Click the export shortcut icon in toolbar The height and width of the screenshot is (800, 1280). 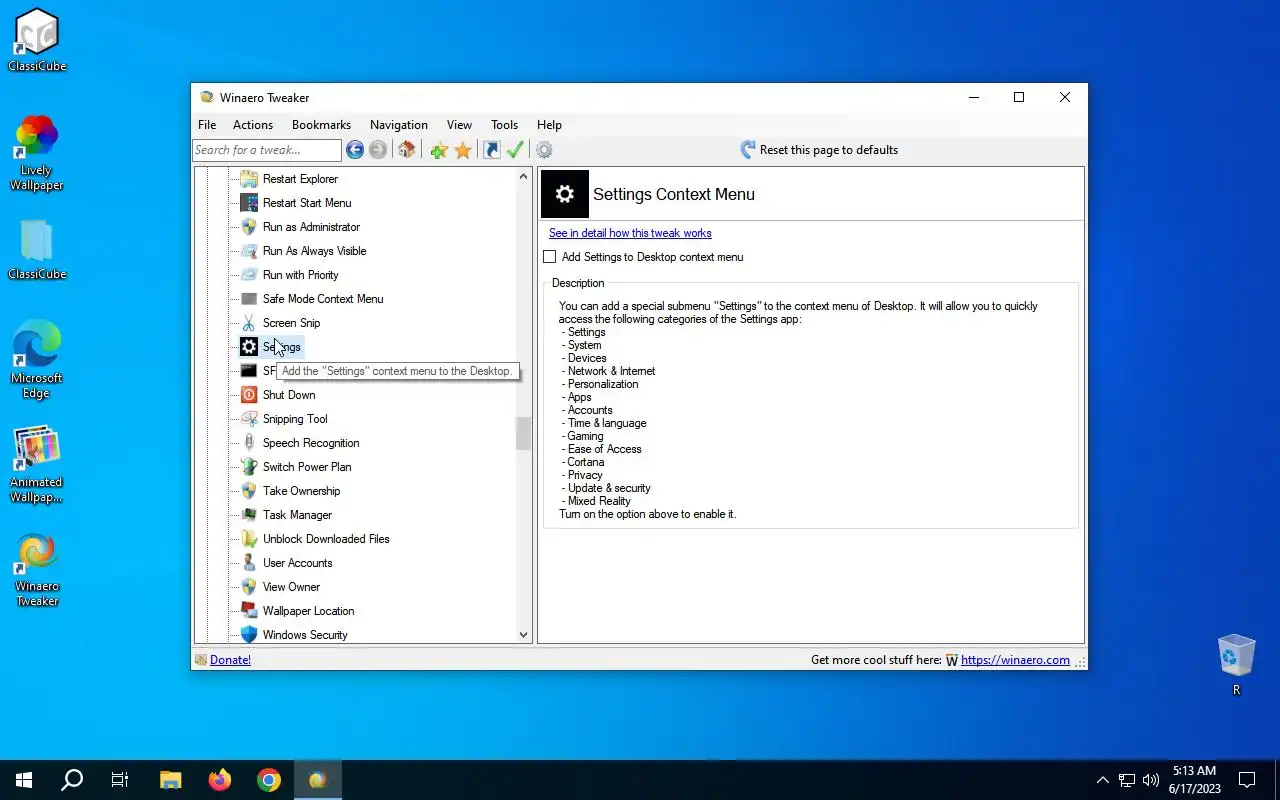coord(491,150)
